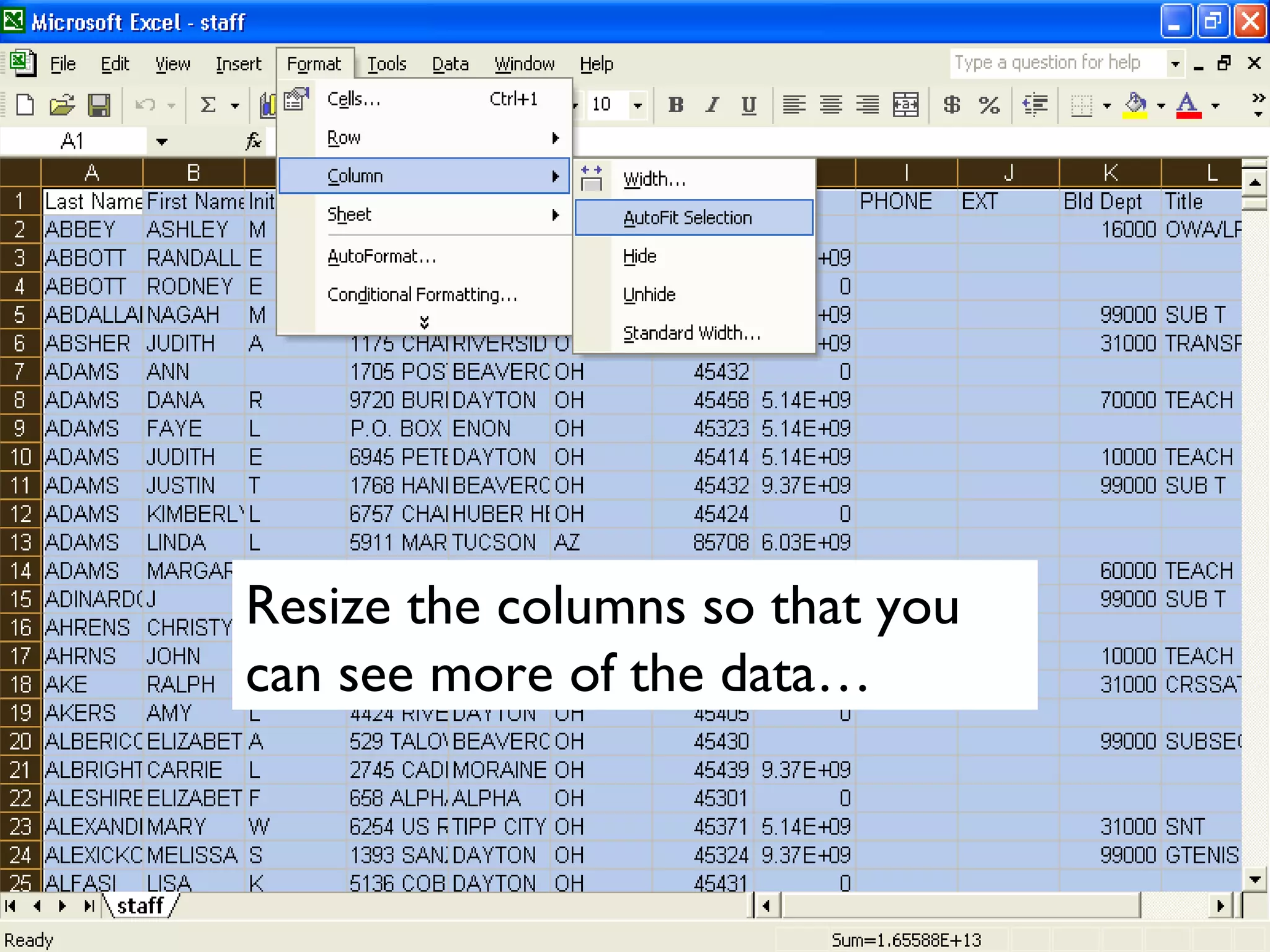Open the Borders dropdown arrow
This screenshot has height=952, width=1270.
tap(1107, 106)
